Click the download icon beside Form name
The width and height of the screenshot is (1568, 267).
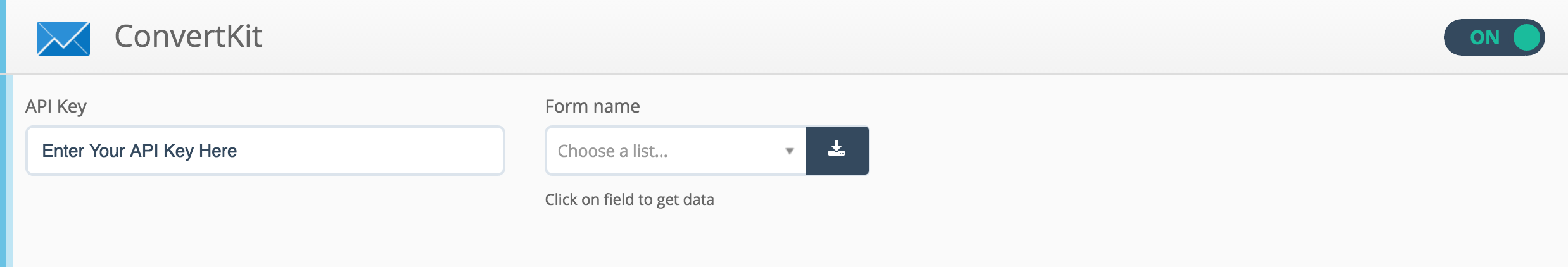click(837, 149)
